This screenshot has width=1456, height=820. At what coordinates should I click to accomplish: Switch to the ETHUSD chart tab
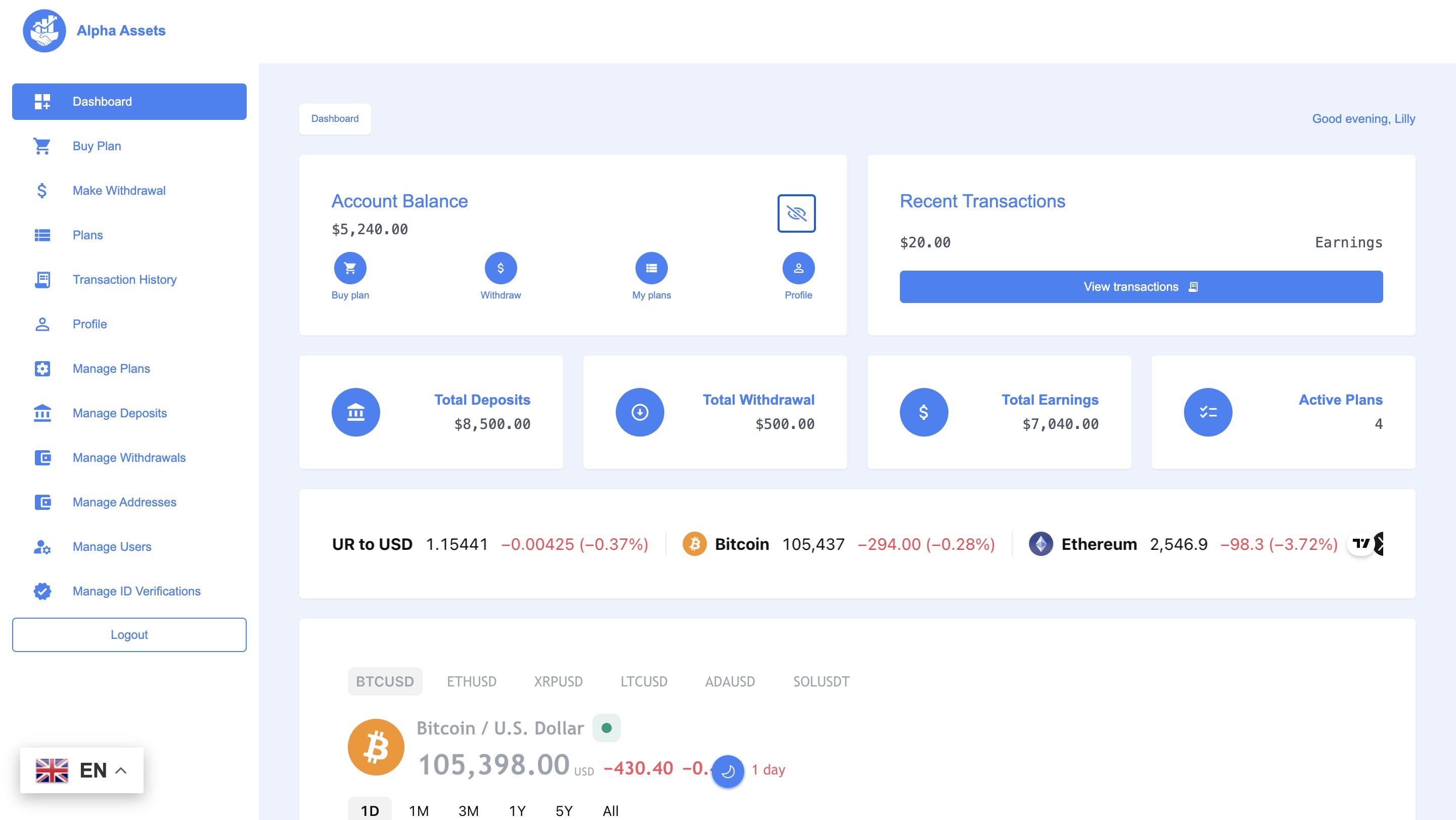472,681
